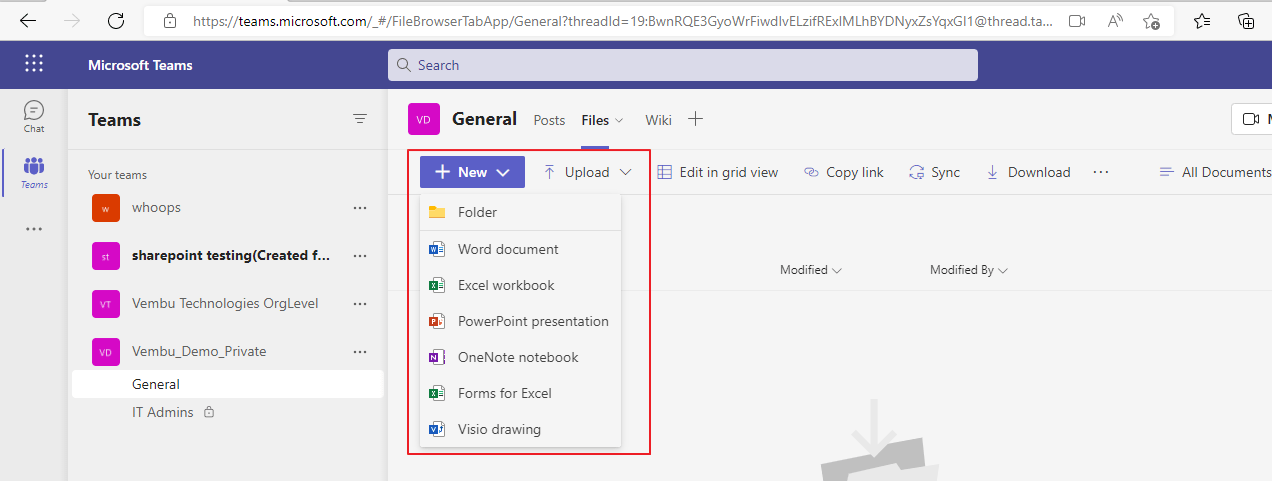Click the Microsoft Teams title text

pyautogui.click(x=140, y=65)
